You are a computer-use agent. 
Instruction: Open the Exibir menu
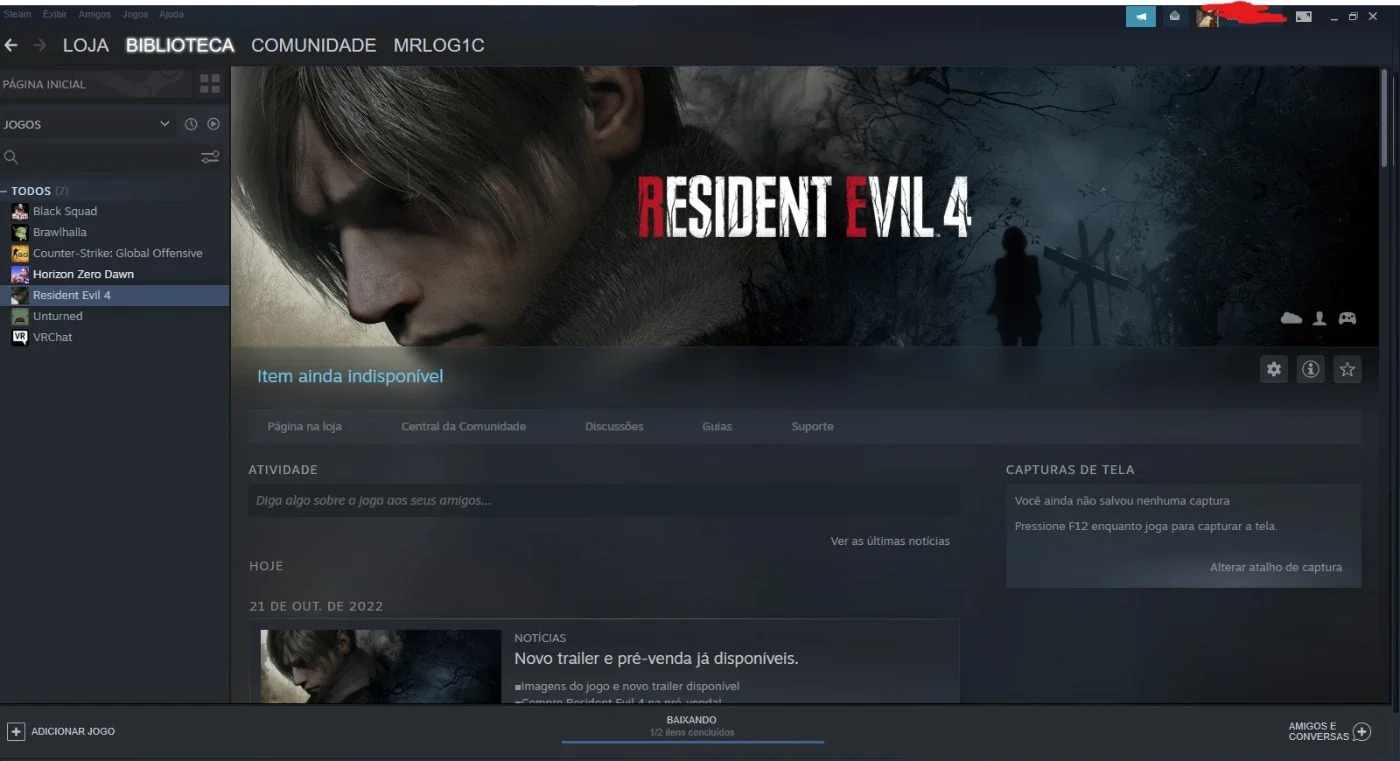(55, 14)
